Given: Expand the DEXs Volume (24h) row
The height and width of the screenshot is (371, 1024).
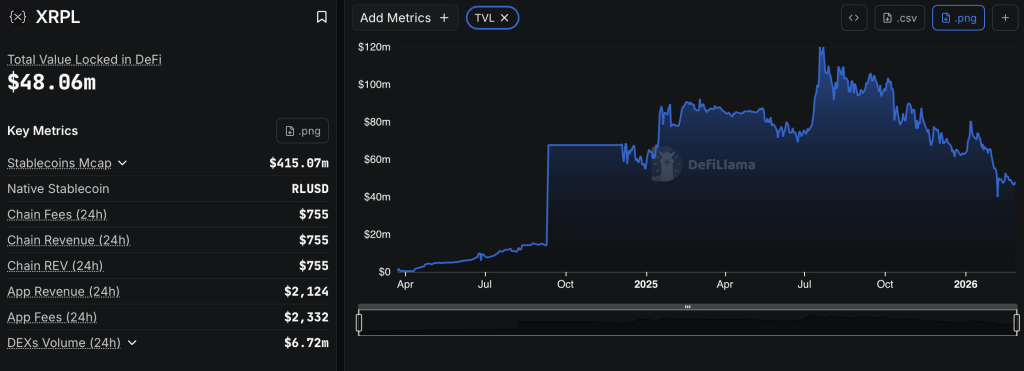Looking at the screenshot, I should pyautogui.click(x=133, y=342).
